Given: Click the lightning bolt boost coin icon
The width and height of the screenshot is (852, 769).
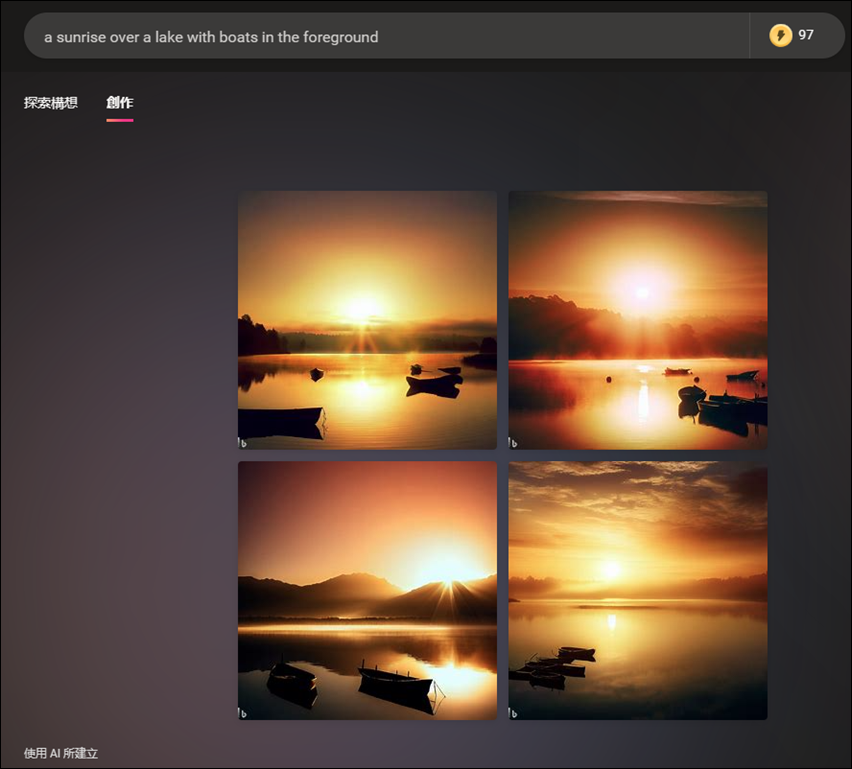Looking at the screenshot, I should 780,36.
